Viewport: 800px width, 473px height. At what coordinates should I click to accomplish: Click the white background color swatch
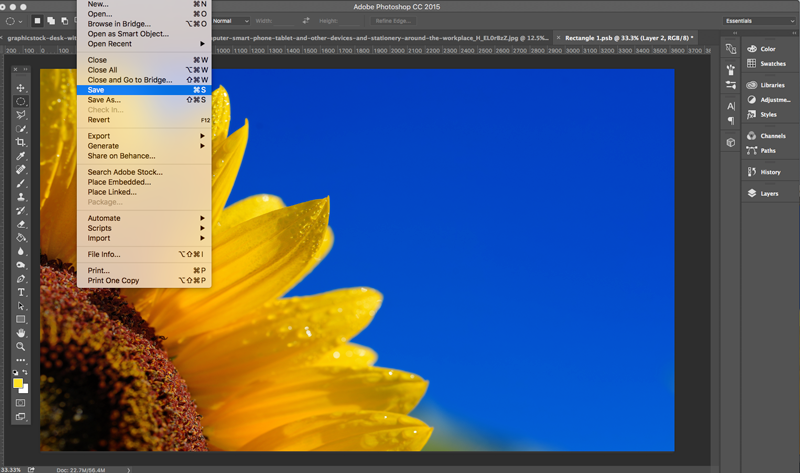pos(24,389)
